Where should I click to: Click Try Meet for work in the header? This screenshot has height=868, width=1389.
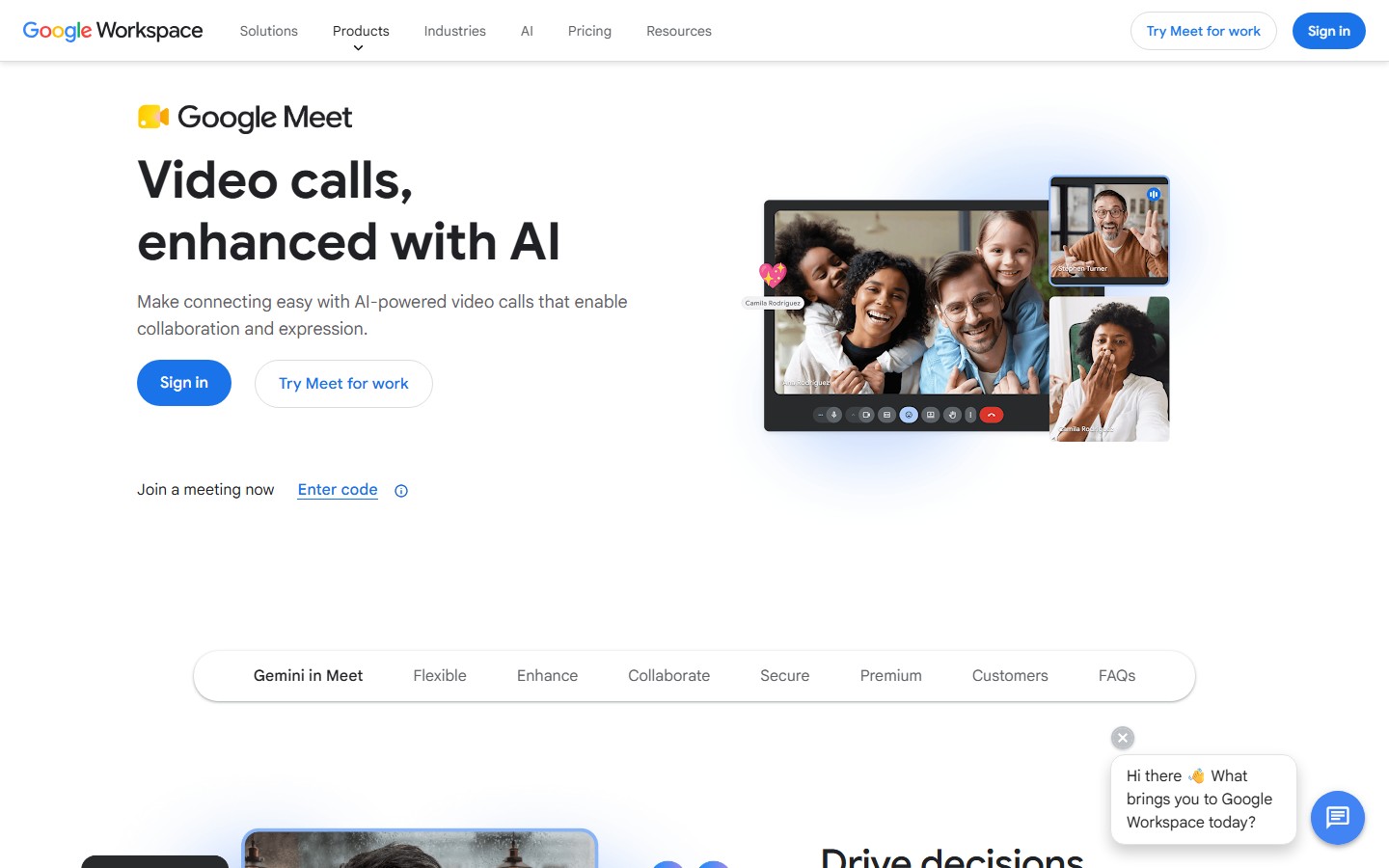point(1203,31)
